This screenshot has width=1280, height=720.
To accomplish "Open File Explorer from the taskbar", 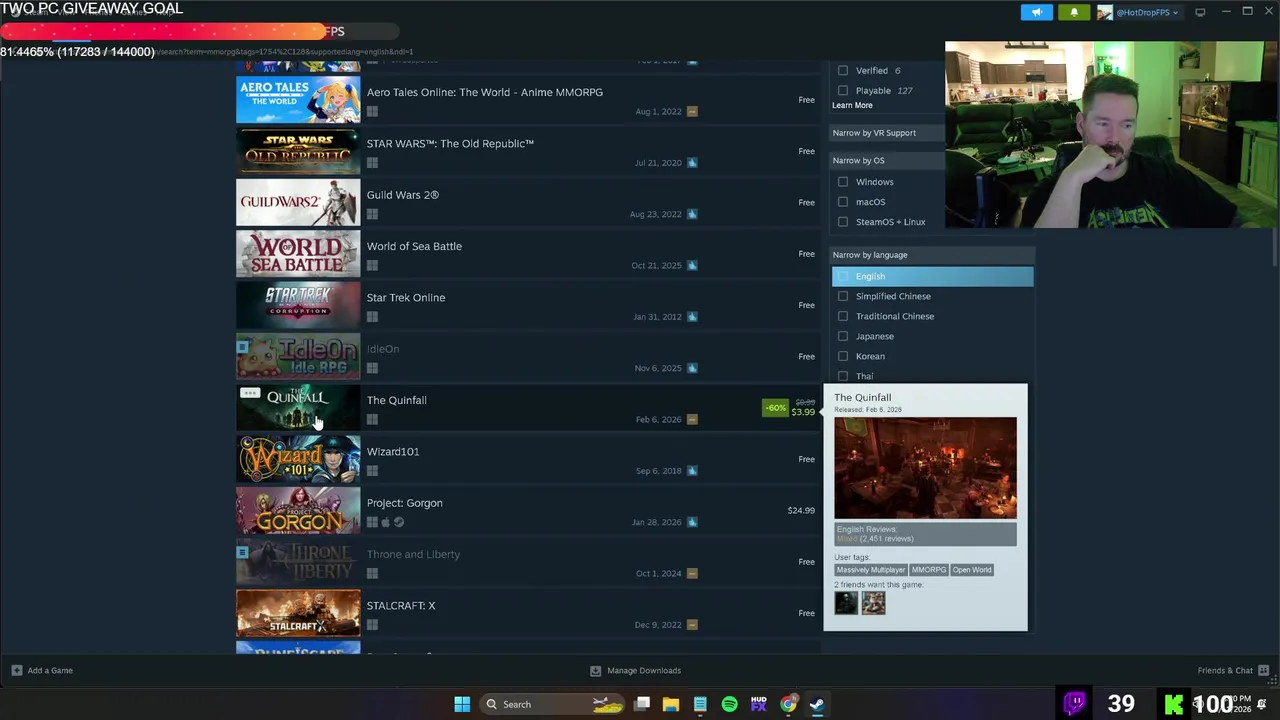I will pyautogui.click(x=670, y=704).
